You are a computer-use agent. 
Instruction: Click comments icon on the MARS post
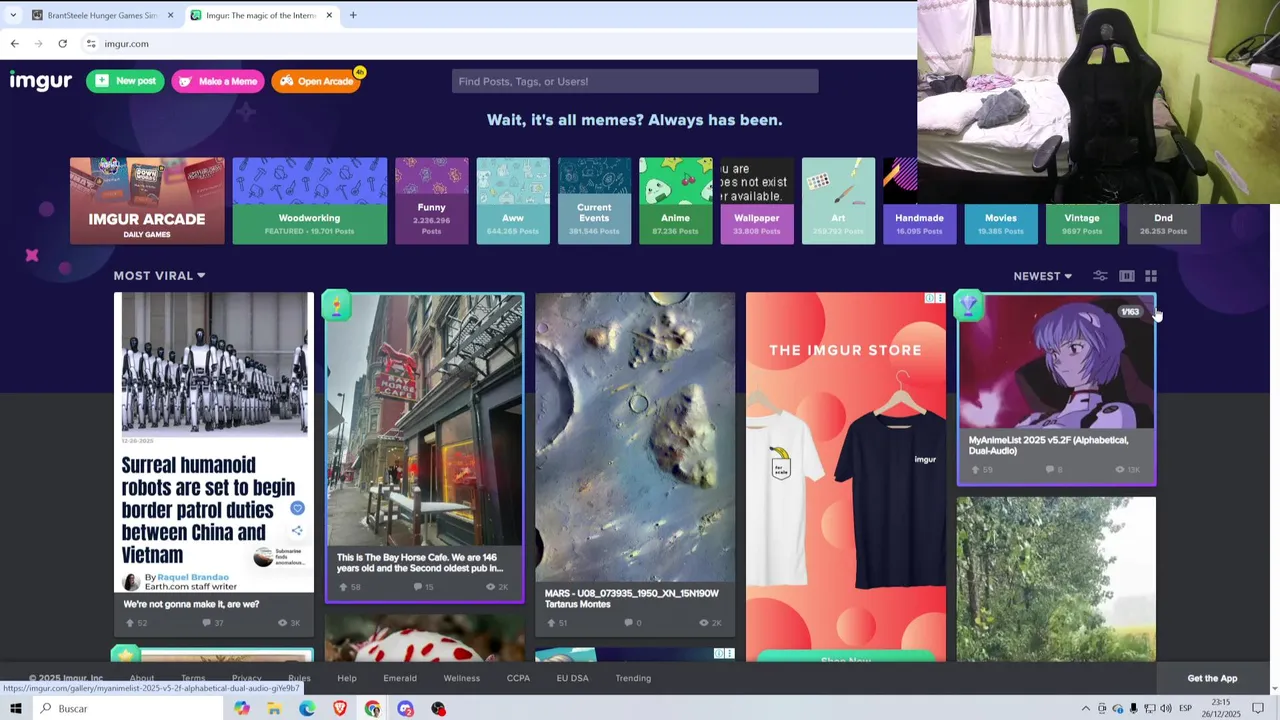coord(628,623)
